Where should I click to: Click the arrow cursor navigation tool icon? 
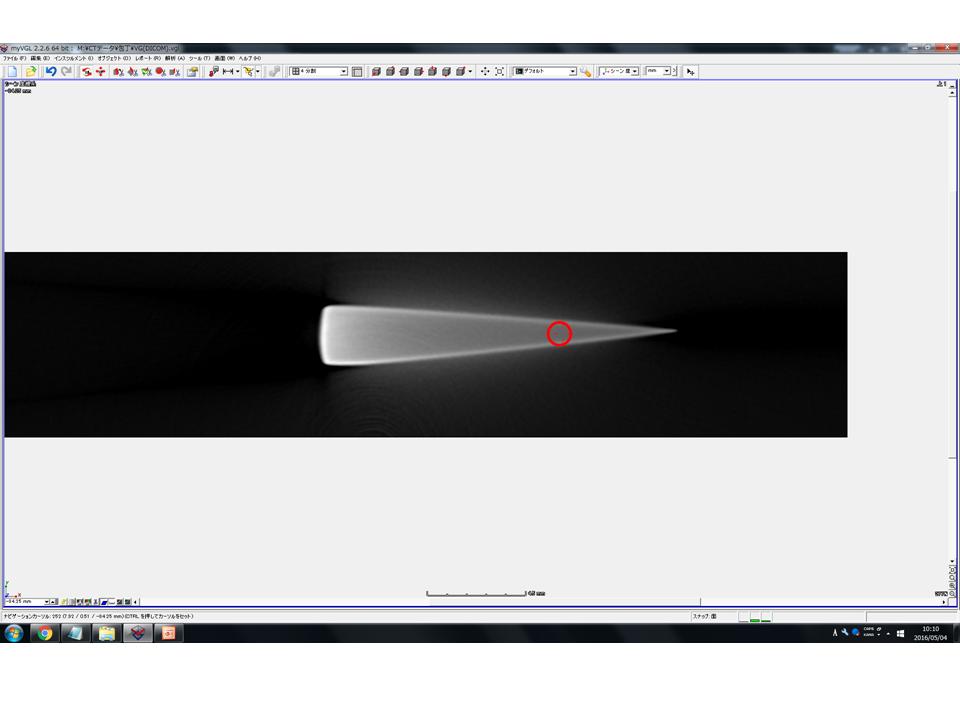tap(691, 72)
